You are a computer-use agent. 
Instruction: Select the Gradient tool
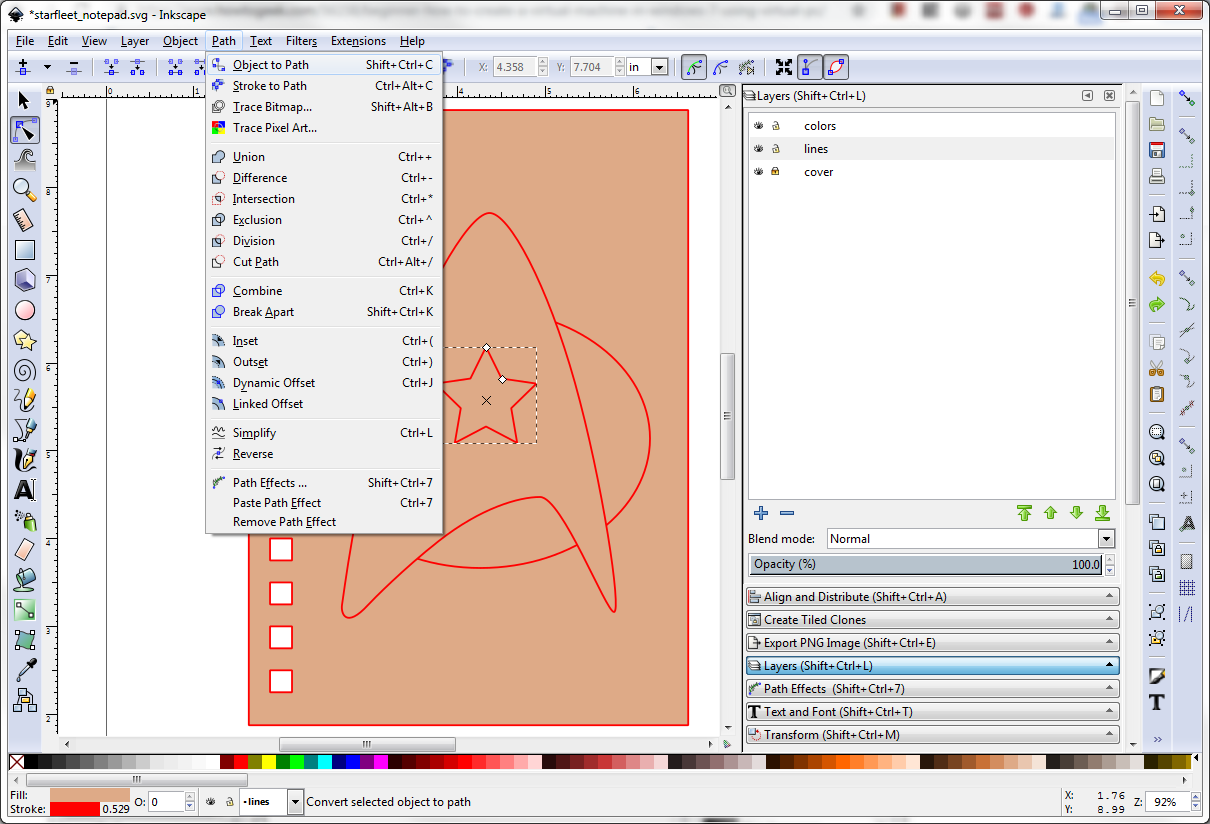(25, 610)
